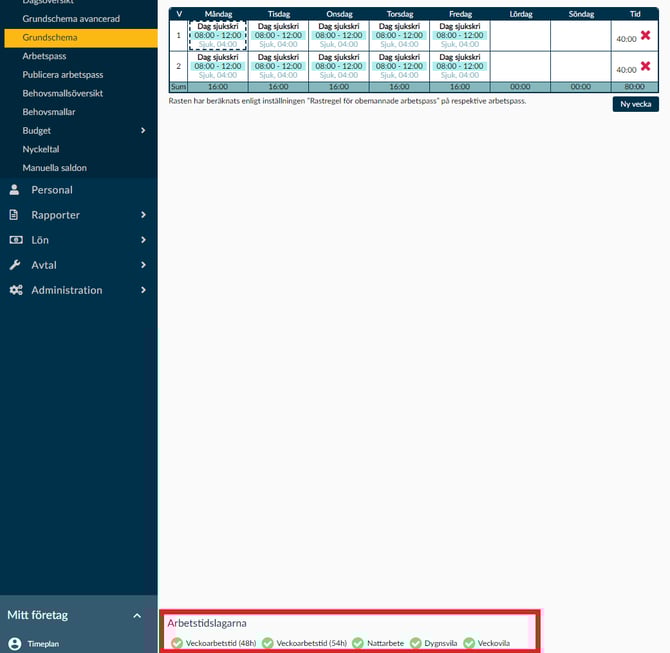The width and height of the screenshot is (670, 653).
Task: Click the Administration gears icon
Action: click(15, 290)
